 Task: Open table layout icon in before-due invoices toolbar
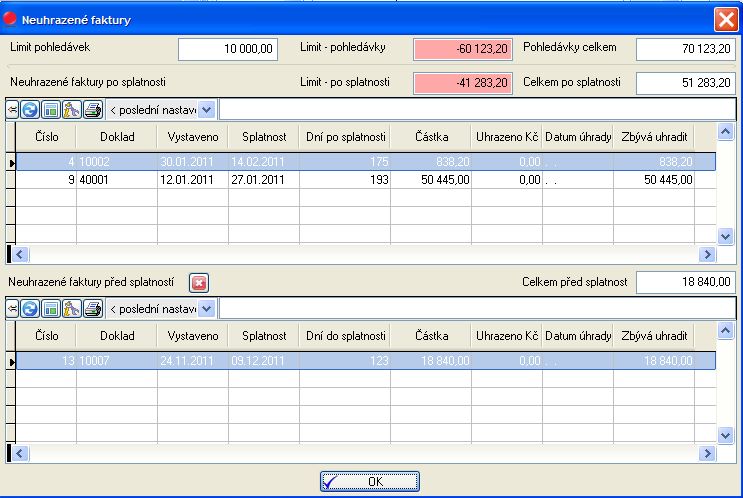click(x=50, y=308)
